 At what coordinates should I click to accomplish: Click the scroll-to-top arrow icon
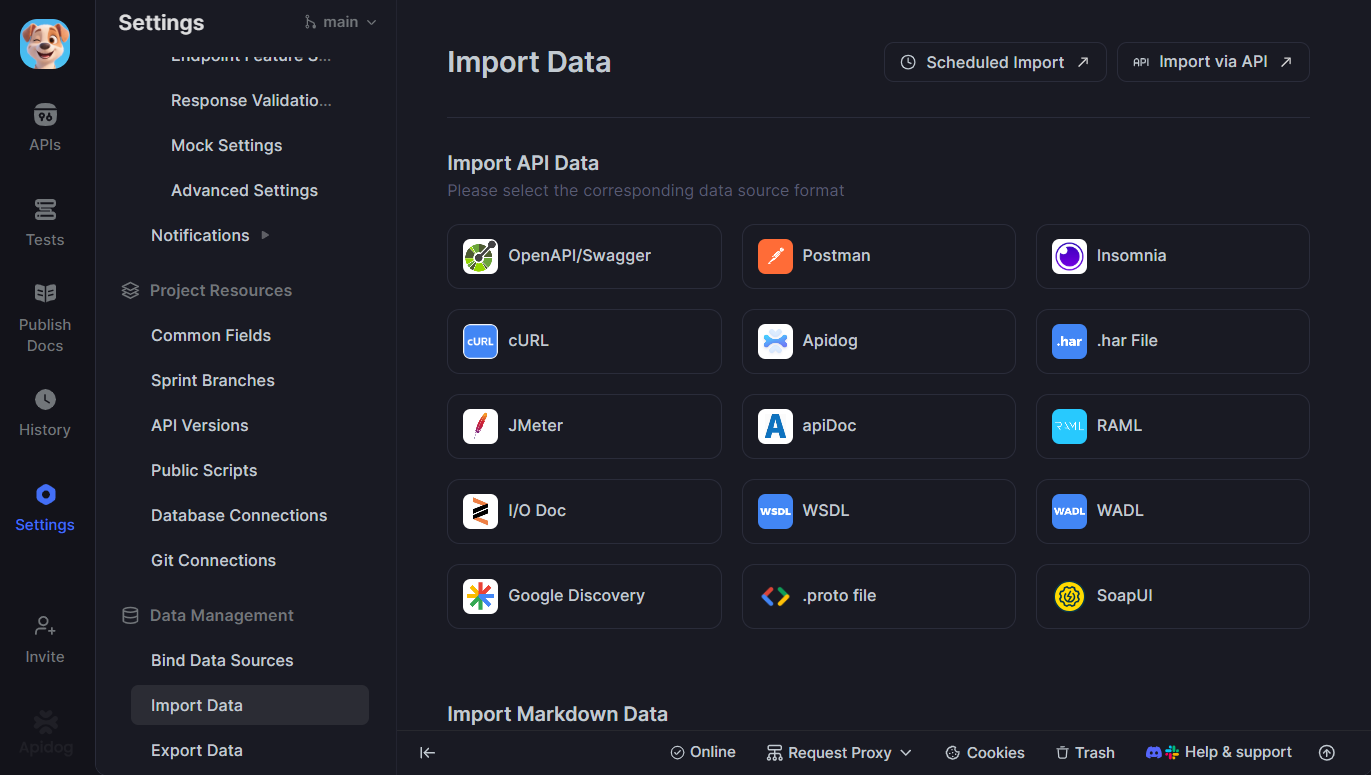(x=1326, y=752)
